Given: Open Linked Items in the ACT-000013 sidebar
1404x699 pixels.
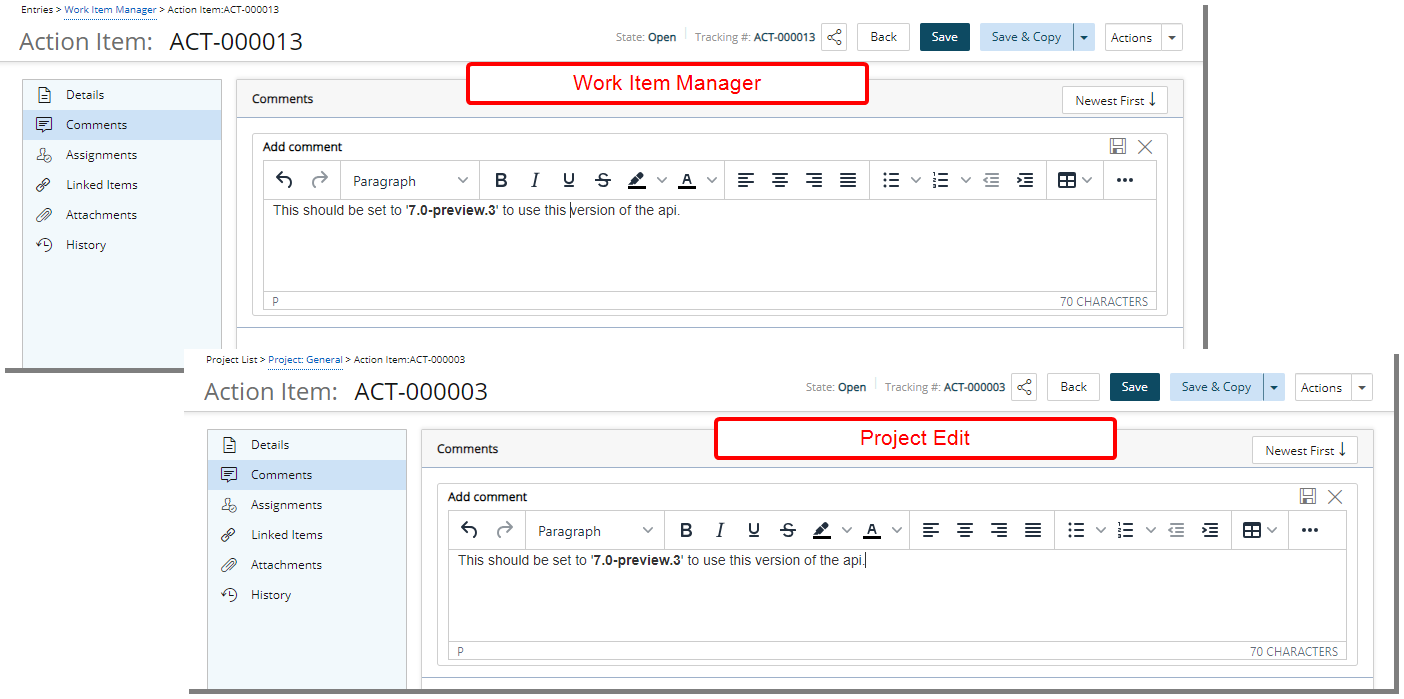Looking at the screenshot, I should [101, 185].
